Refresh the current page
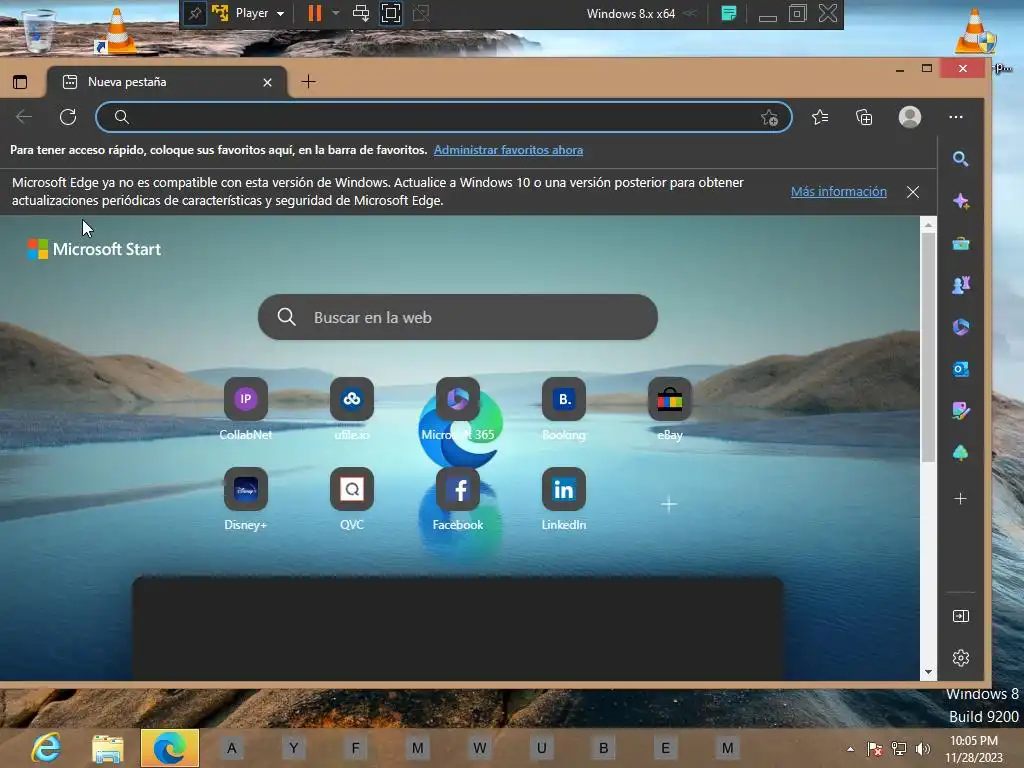 tap(68, 117)
